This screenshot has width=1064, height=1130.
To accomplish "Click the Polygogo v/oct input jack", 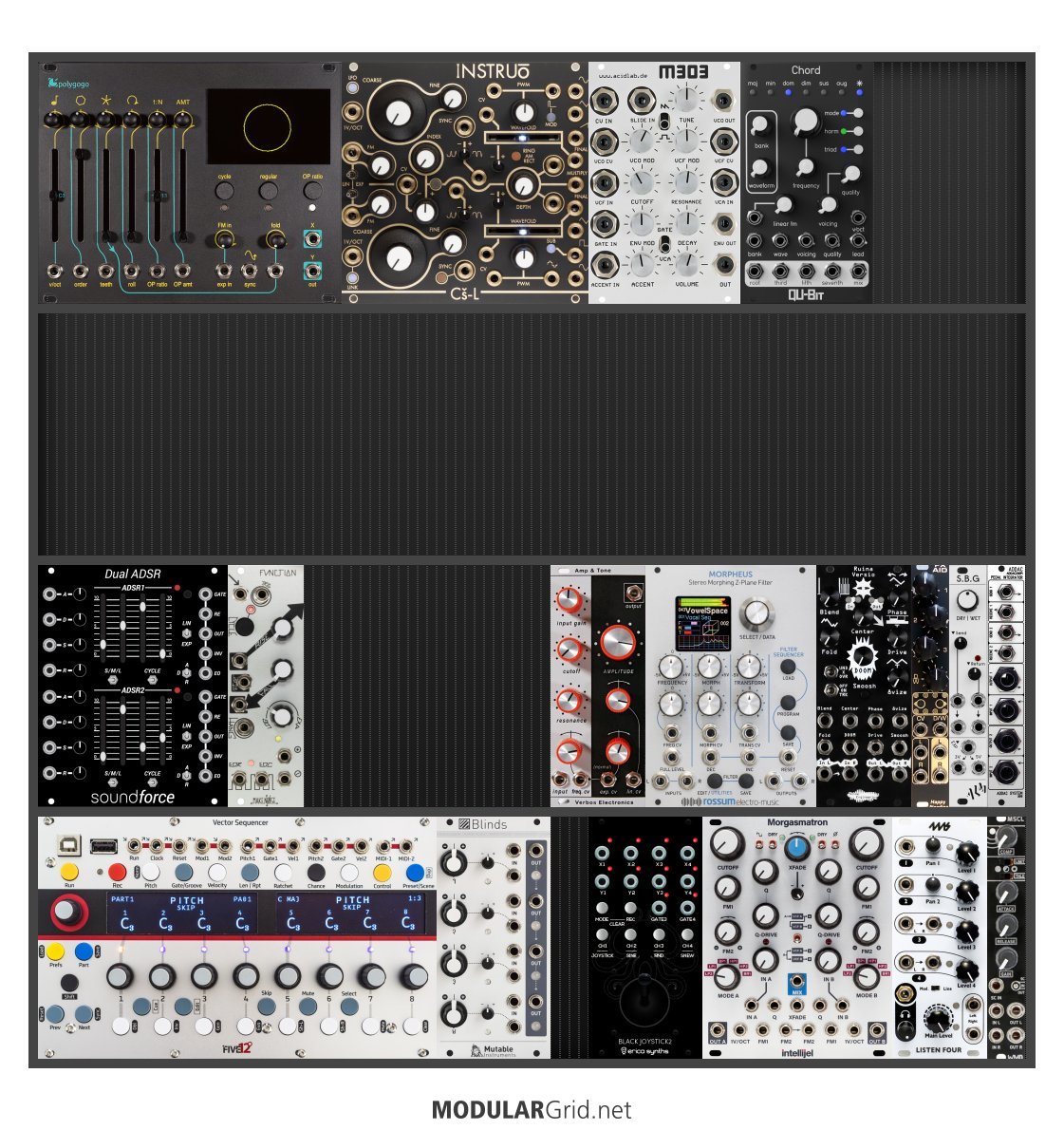I will (55, 271).
